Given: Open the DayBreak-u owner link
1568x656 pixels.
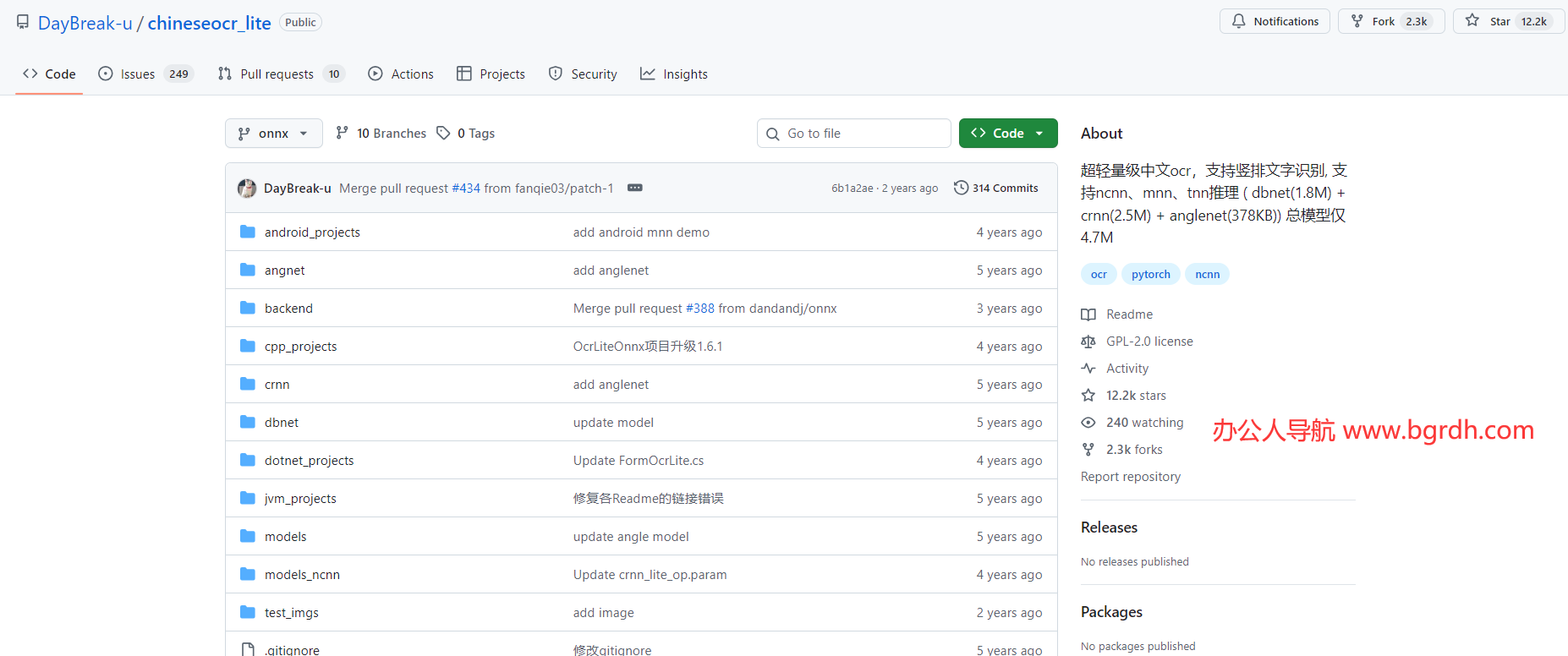Looking at the screenshot, I should (x=85, y=23).
